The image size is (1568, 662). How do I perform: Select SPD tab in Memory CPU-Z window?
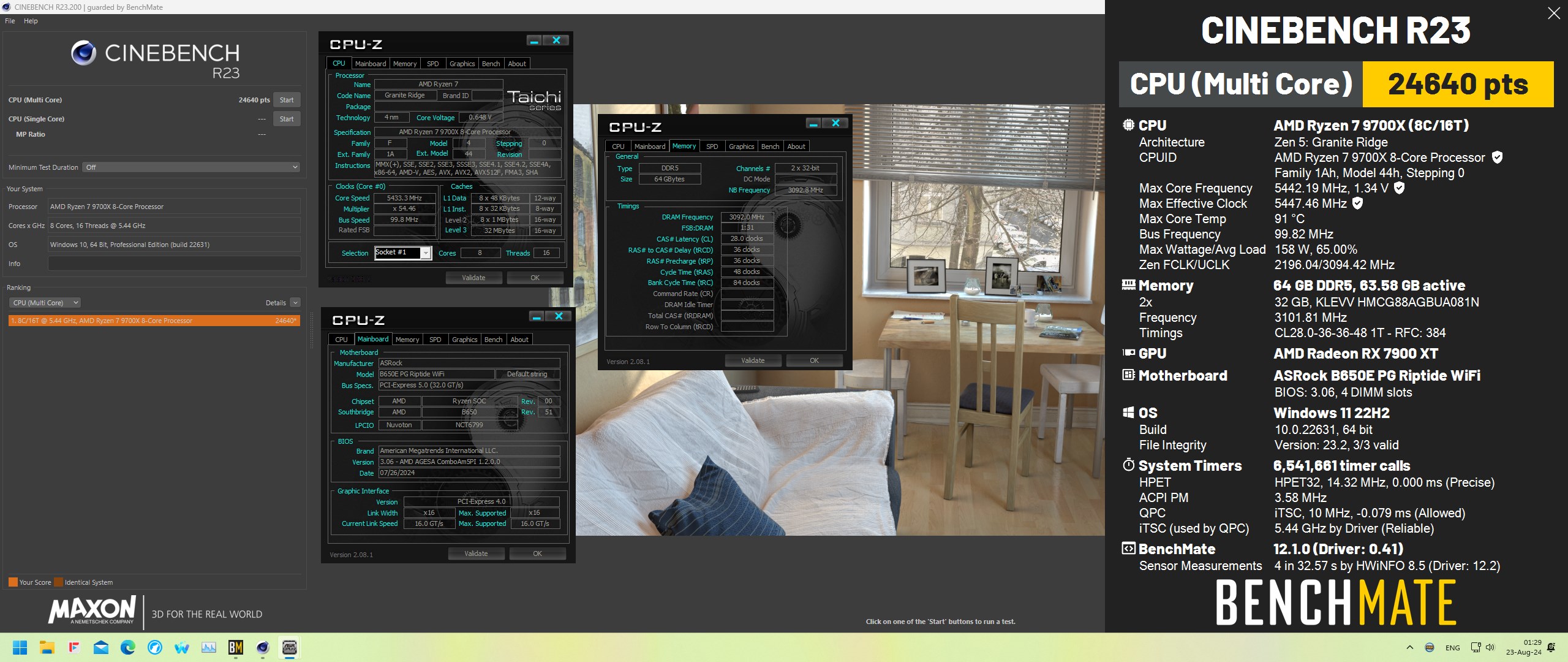[x=712, y=146]
